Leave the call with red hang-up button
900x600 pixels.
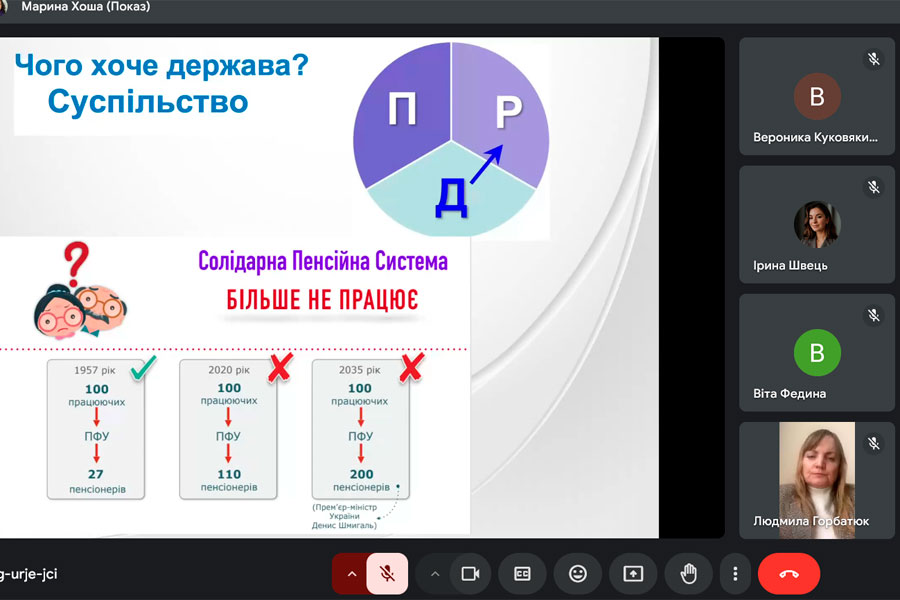pos(789,574)
